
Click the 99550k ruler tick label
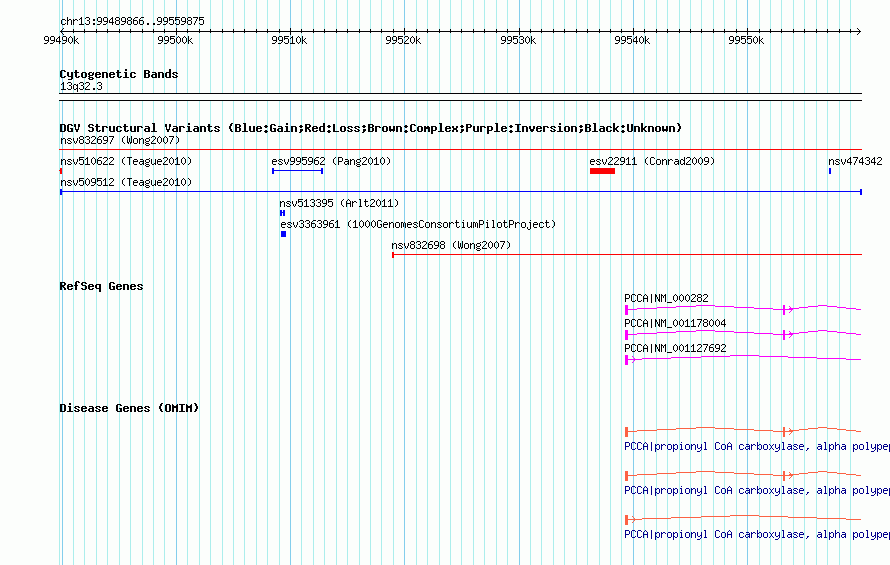[746, 40]
